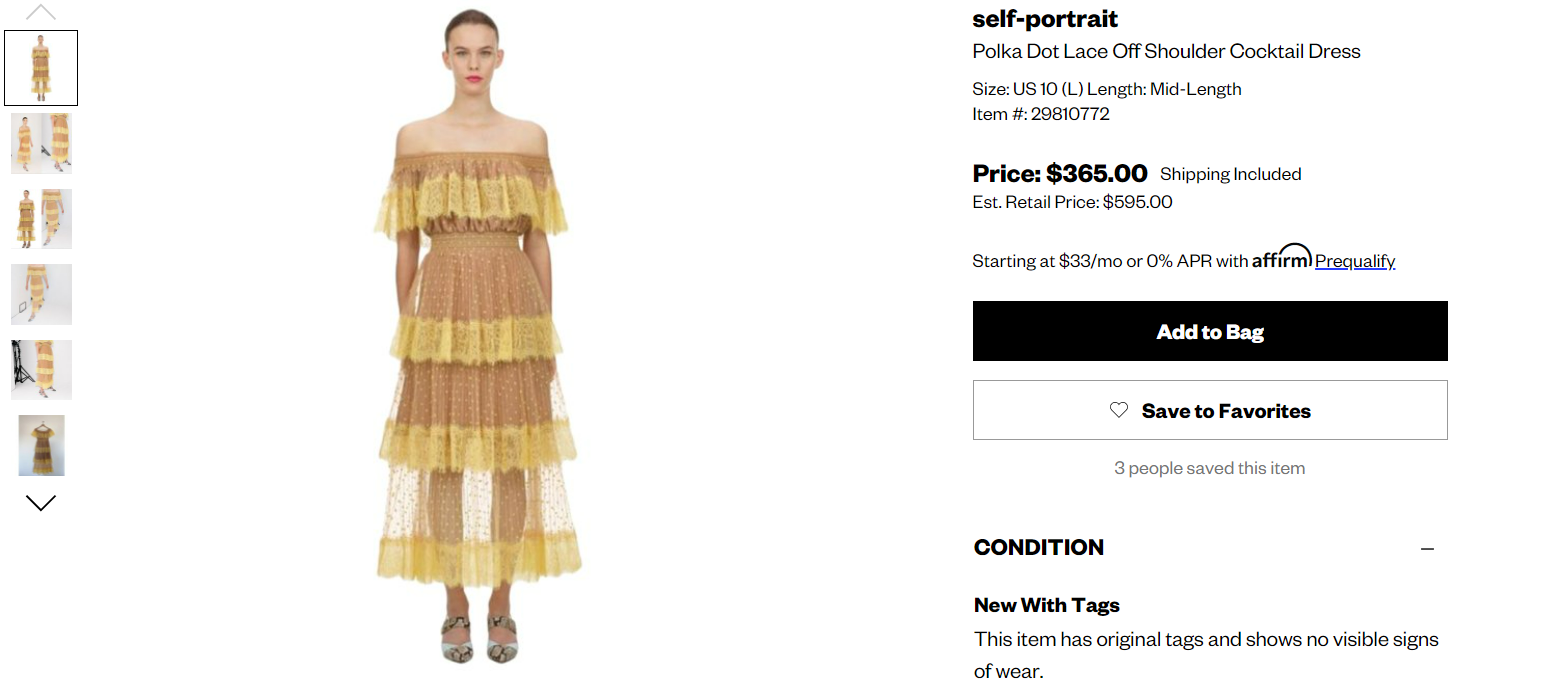1562x683 pixels.
Task: Open the Prequalify link for Affirm
Action: point(1354,261)
